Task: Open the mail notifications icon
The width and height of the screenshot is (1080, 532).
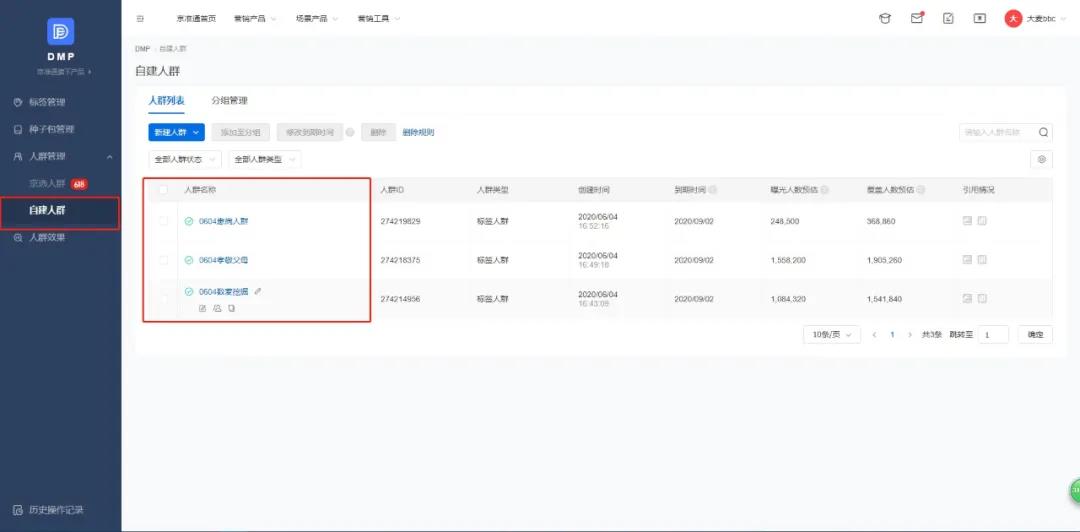Action: coord(917,18)
